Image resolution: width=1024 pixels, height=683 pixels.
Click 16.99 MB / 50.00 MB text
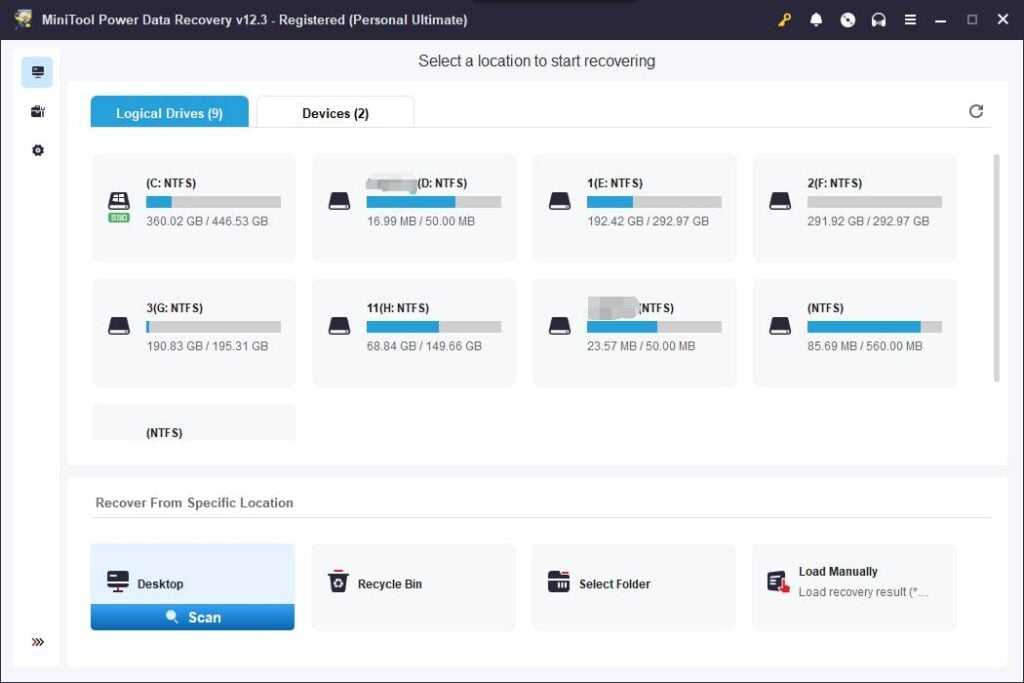click(x=421, y=221)
